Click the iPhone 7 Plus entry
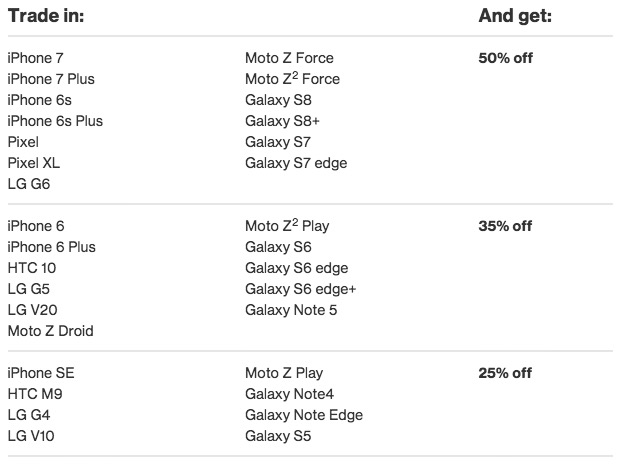The width and height of the screenshot is (620, 464). pyautogui.click(x=51, y=79)
